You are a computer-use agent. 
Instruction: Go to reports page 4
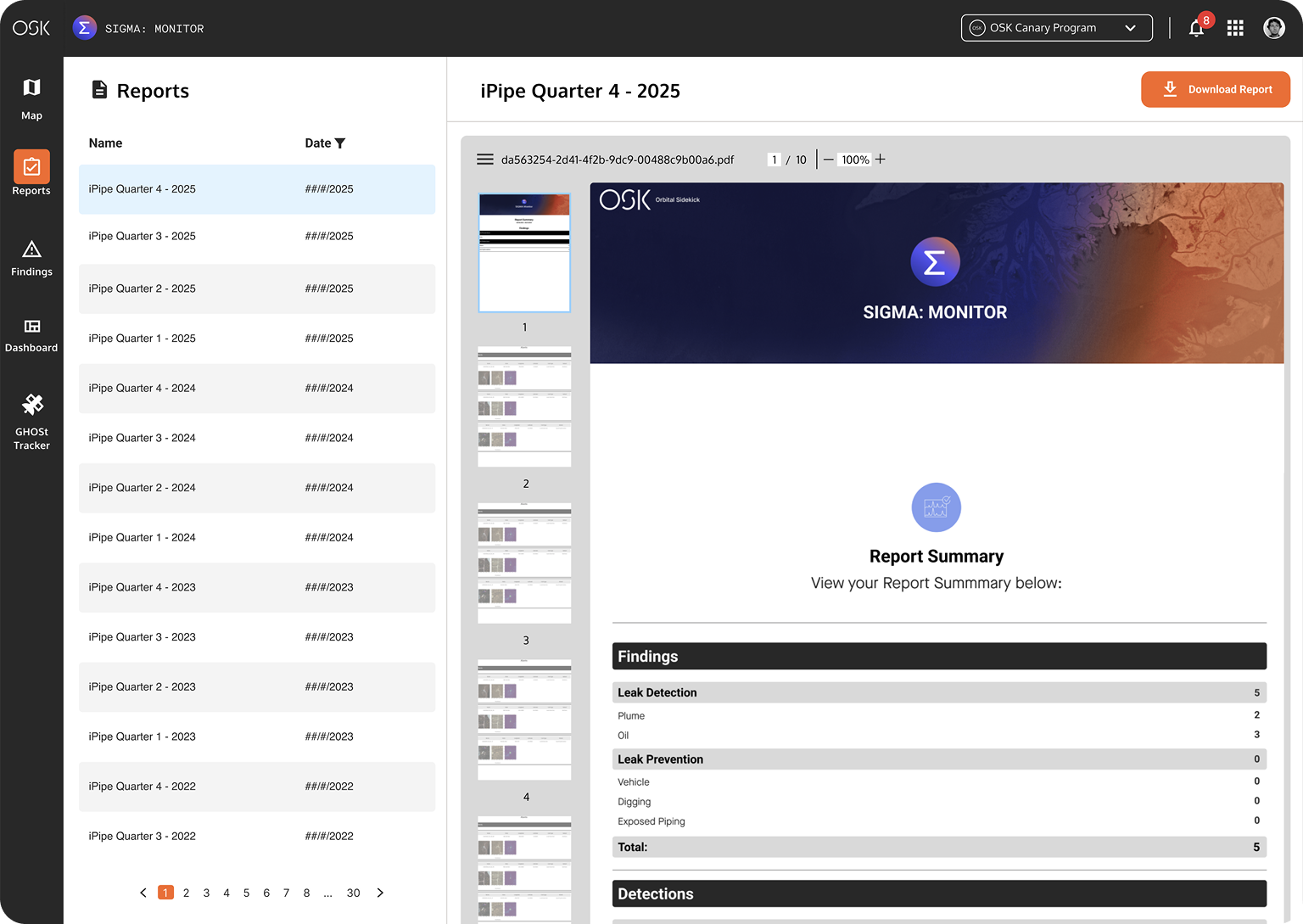click(x=226, y=893)
